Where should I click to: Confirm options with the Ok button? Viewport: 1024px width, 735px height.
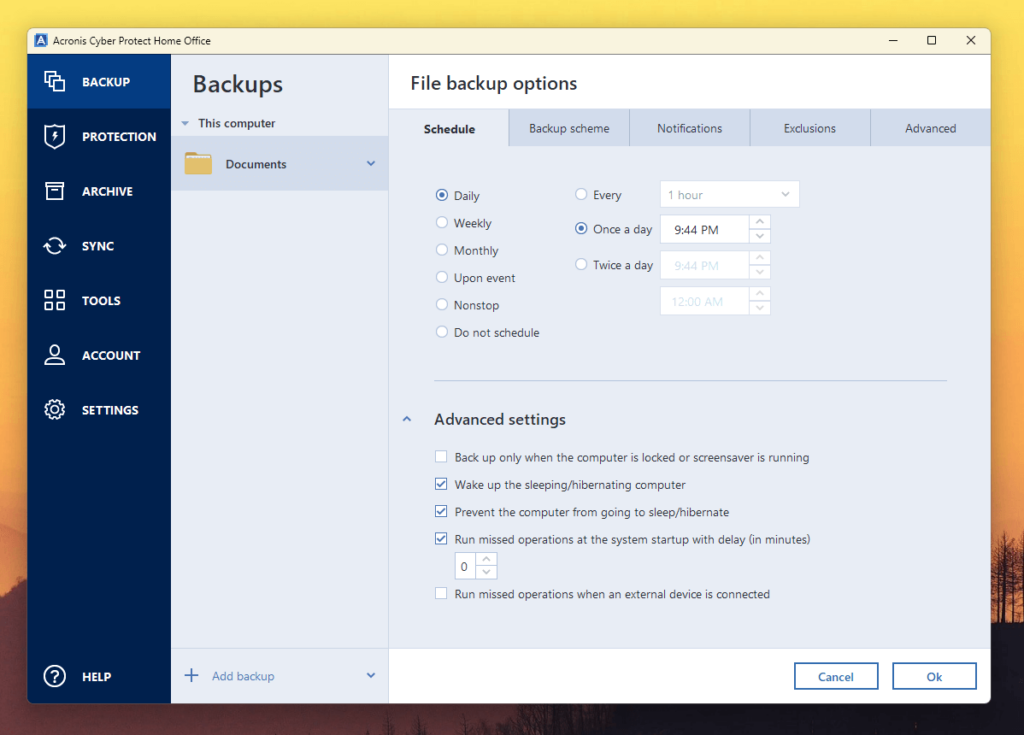pyautogui.click(x=935, y=676)
